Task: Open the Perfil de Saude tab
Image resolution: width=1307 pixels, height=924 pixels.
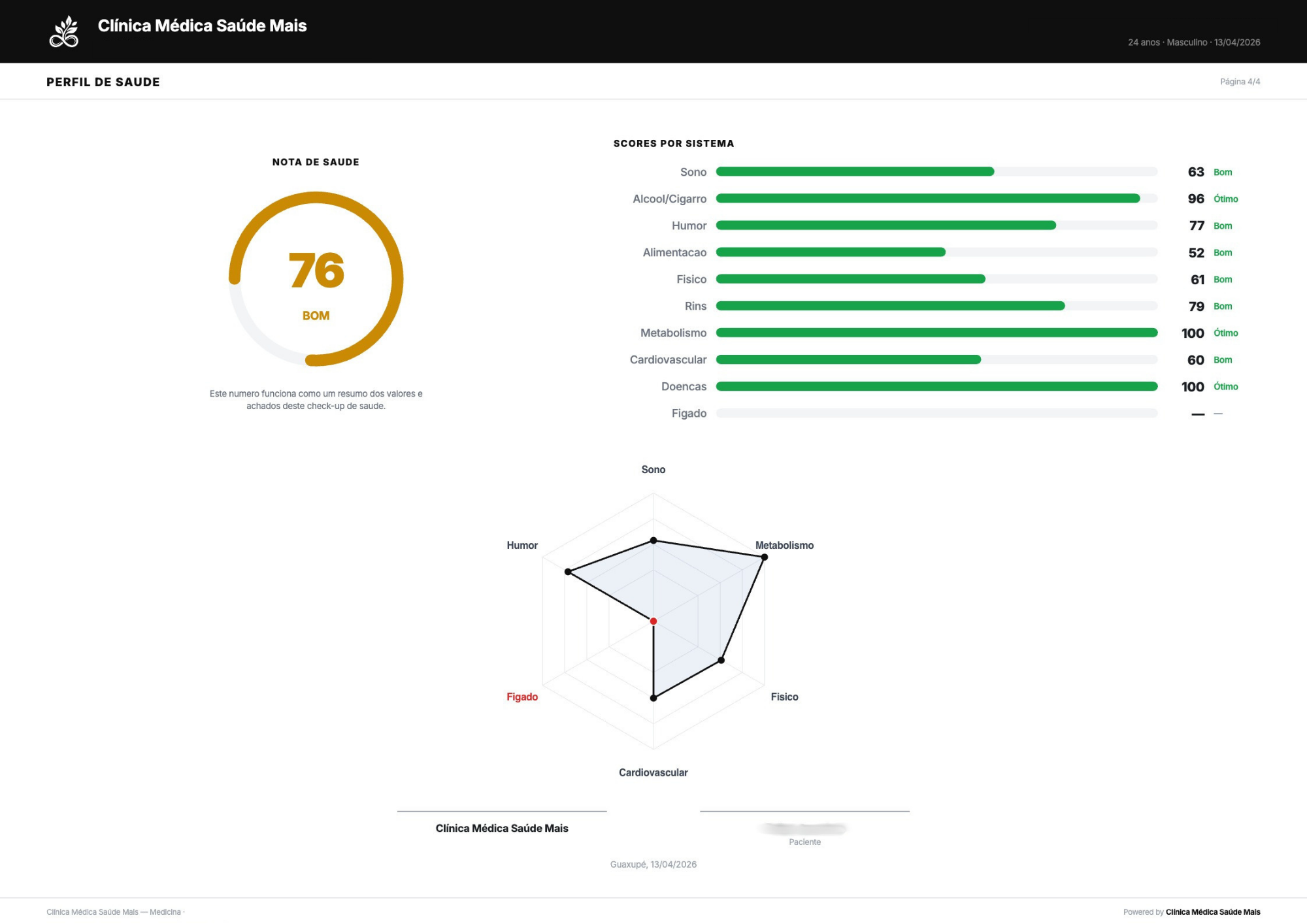Action: point(103,82)
